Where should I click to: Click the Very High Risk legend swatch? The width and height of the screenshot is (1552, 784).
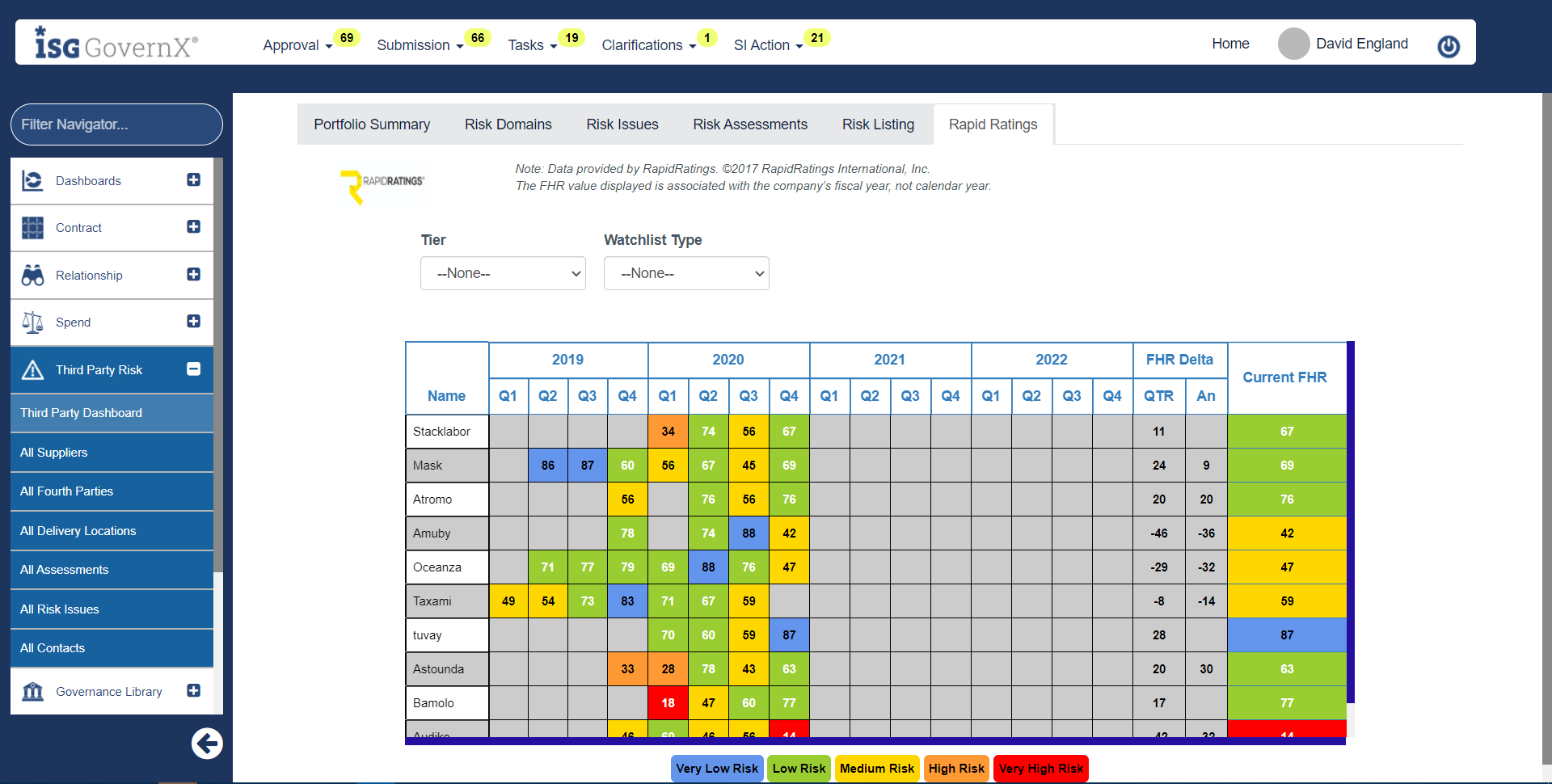click(1040, 769)
